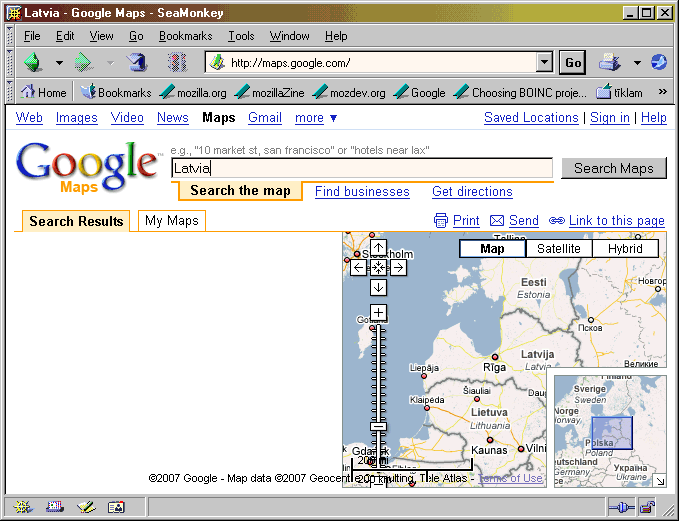Image resolution: width=679 pixels, height=521 pixels.
Task: Click the zoom slider track near top
Action: click(x=378, y=333)
